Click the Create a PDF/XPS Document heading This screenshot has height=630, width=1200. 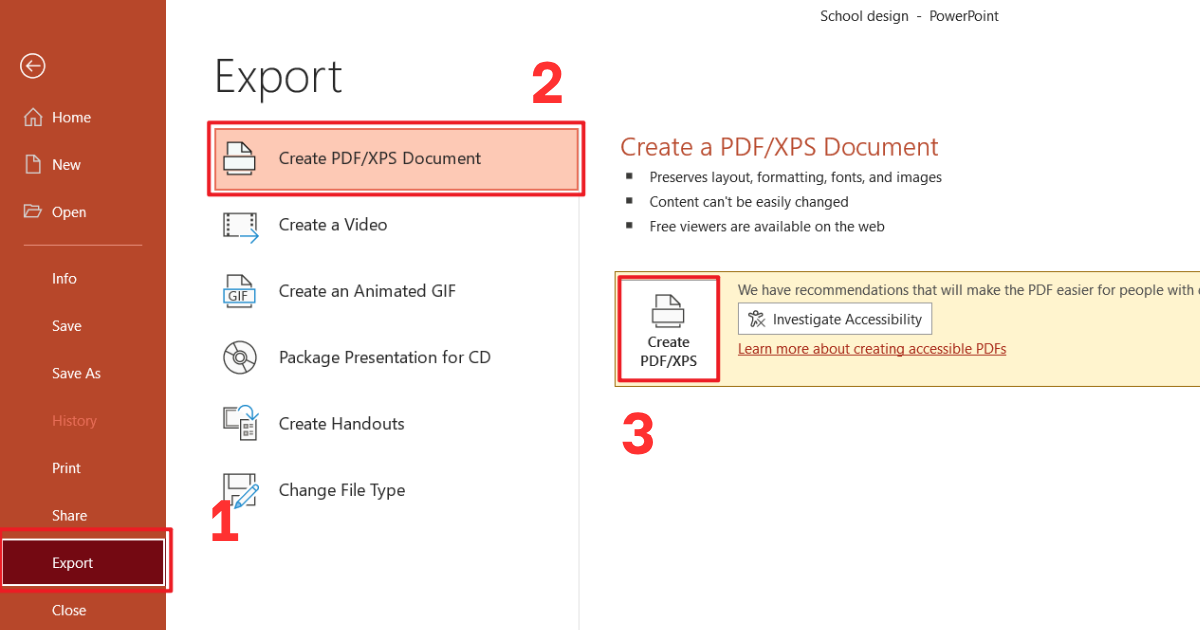pyautogui.click(x=779, y=147)
